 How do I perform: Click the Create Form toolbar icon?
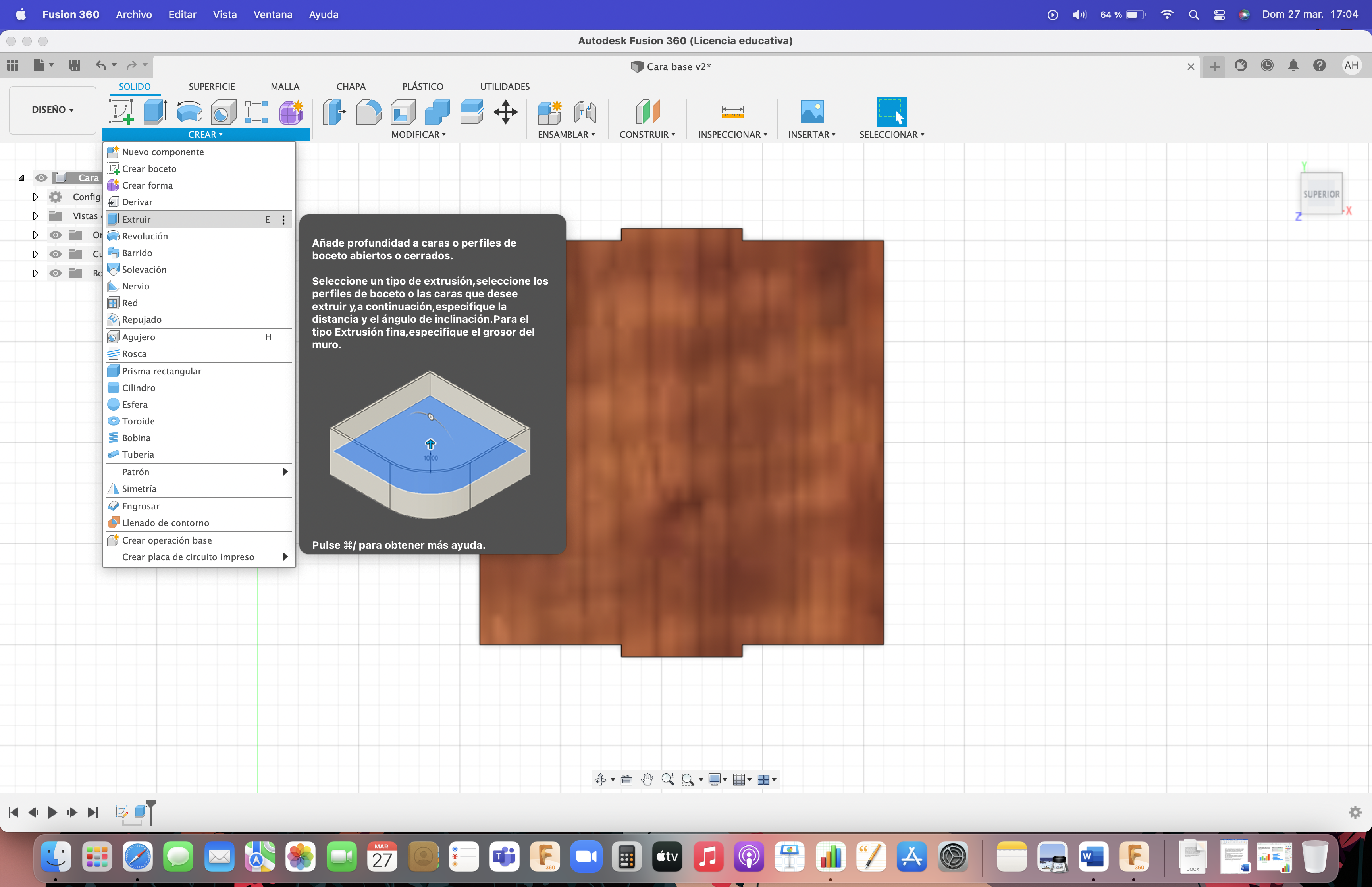[291, 112]
